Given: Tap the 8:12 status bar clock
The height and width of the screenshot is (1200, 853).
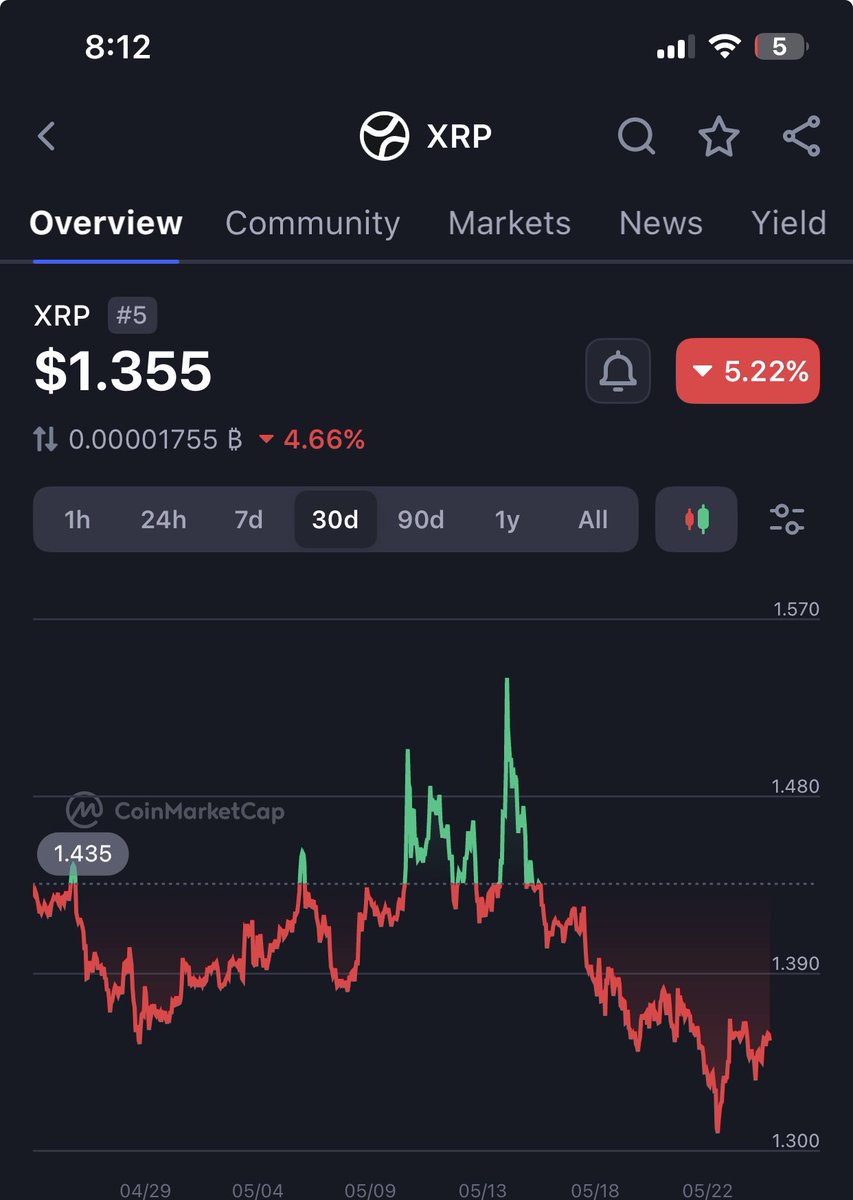Looking at the screenshot, I should [x=116, y=47].
